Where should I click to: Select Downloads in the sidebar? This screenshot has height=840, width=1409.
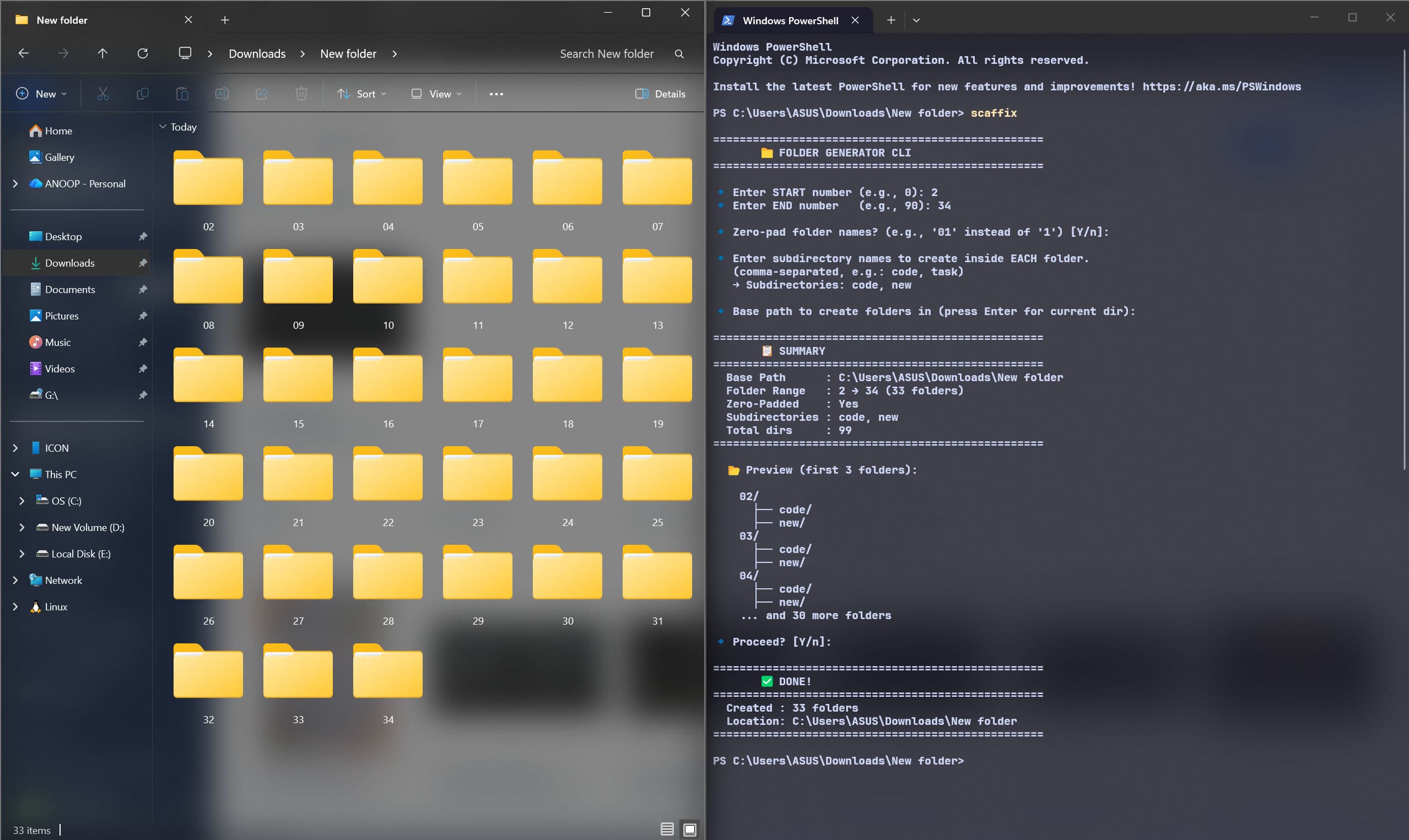pyautogui.click(x=77, y=263)
